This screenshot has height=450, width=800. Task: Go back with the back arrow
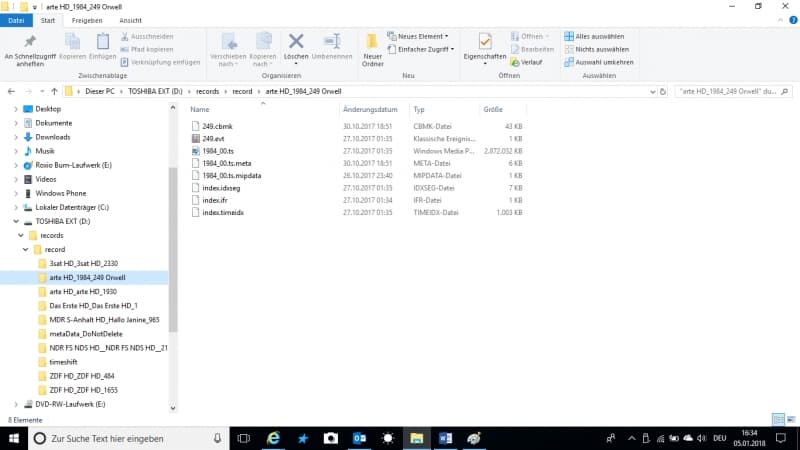[x=11, y=91]
